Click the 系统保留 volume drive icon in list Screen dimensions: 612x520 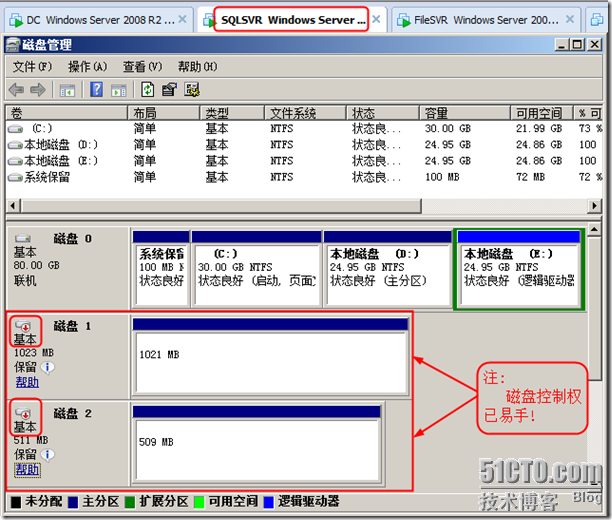pyautogui.click(x=16, y=177)
